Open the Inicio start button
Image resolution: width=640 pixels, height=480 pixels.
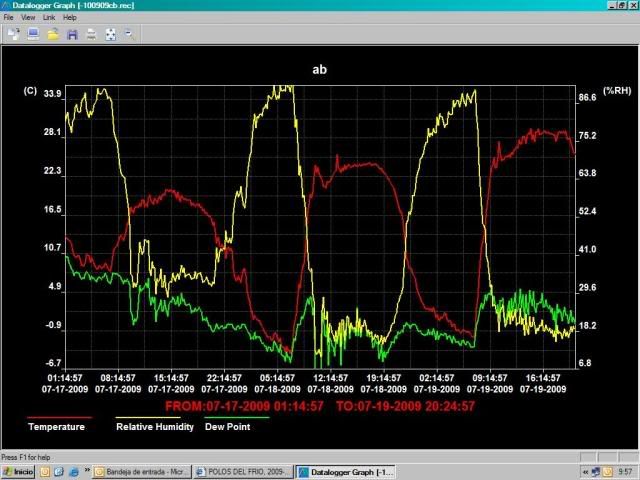click(18, 472)
